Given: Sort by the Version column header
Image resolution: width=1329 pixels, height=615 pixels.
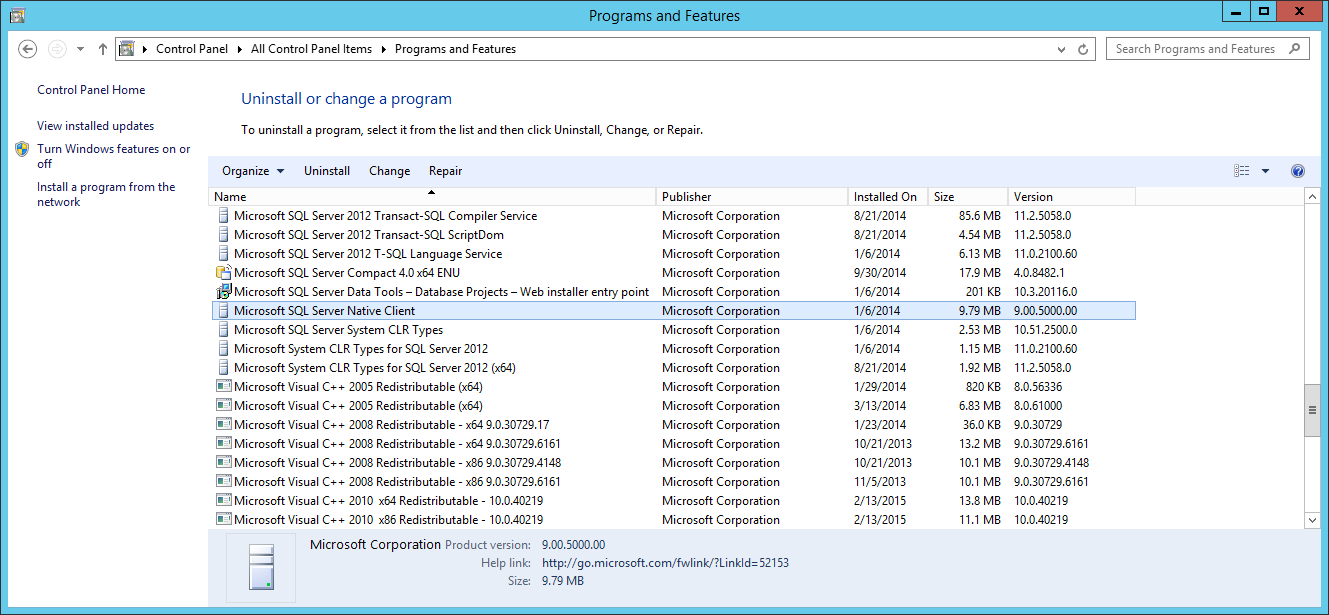Looking at the screenshot, I should pos(1072,197).
